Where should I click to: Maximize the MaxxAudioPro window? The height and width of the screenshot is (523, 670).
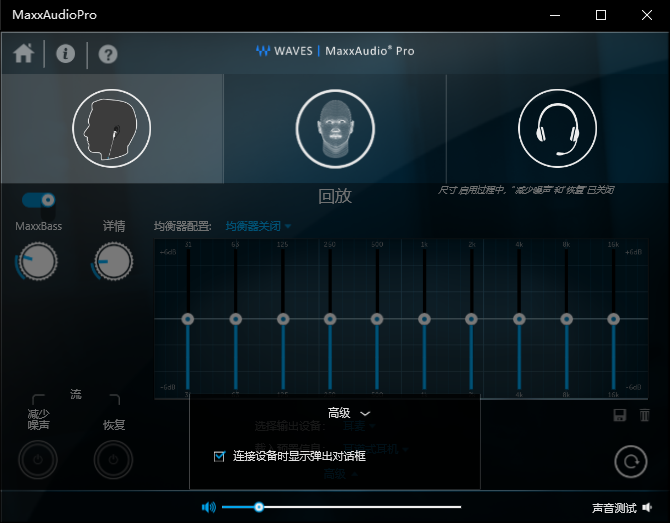pyautogui.click(x=601, y=15)
